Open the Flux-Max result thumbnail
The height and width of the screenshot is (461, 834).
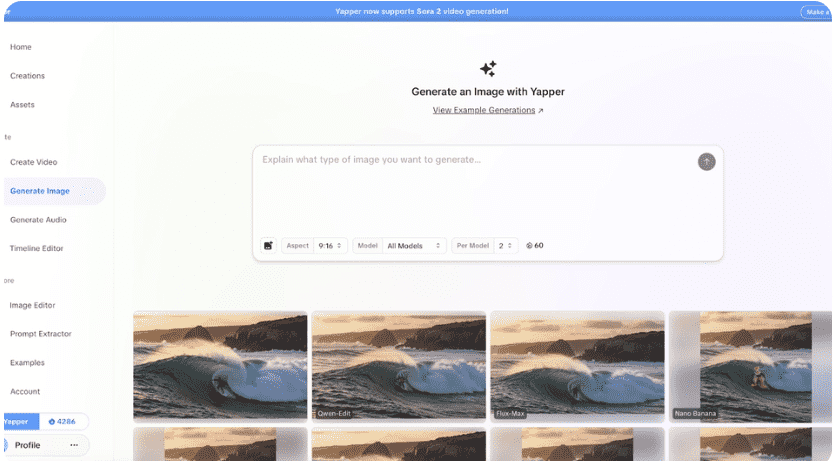pos(578,365)
